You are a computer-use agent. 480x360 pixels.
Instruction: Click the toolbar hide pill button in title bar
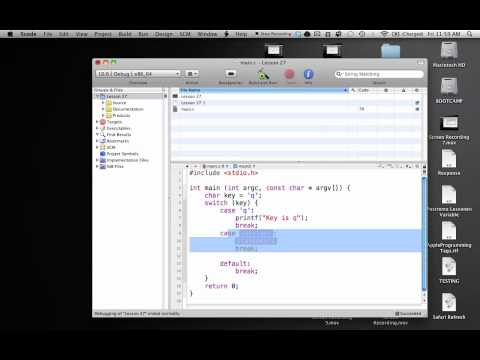pos(421,62)
